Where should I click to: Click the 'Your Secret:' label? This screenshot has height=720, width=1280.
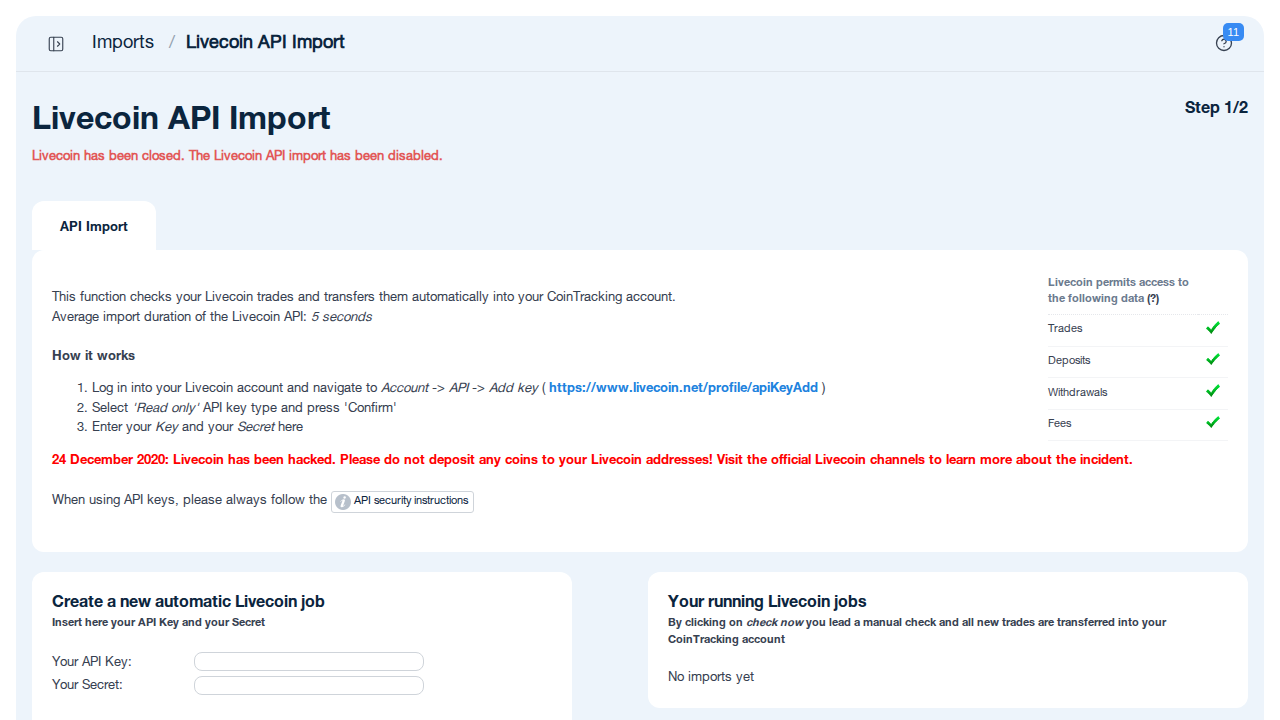(x=87, y=685)
